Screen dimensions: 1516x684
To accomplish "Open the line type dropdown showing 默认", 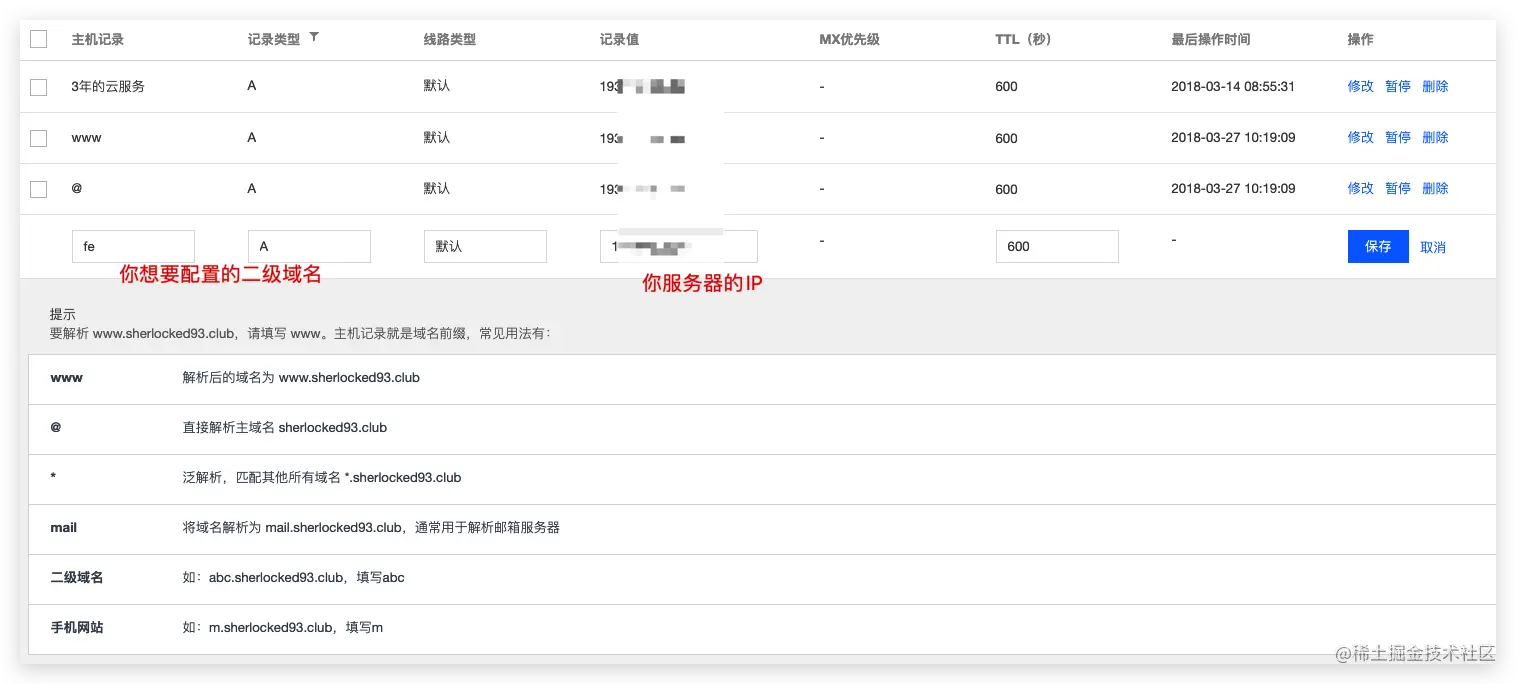I will [x=485, y=246].
